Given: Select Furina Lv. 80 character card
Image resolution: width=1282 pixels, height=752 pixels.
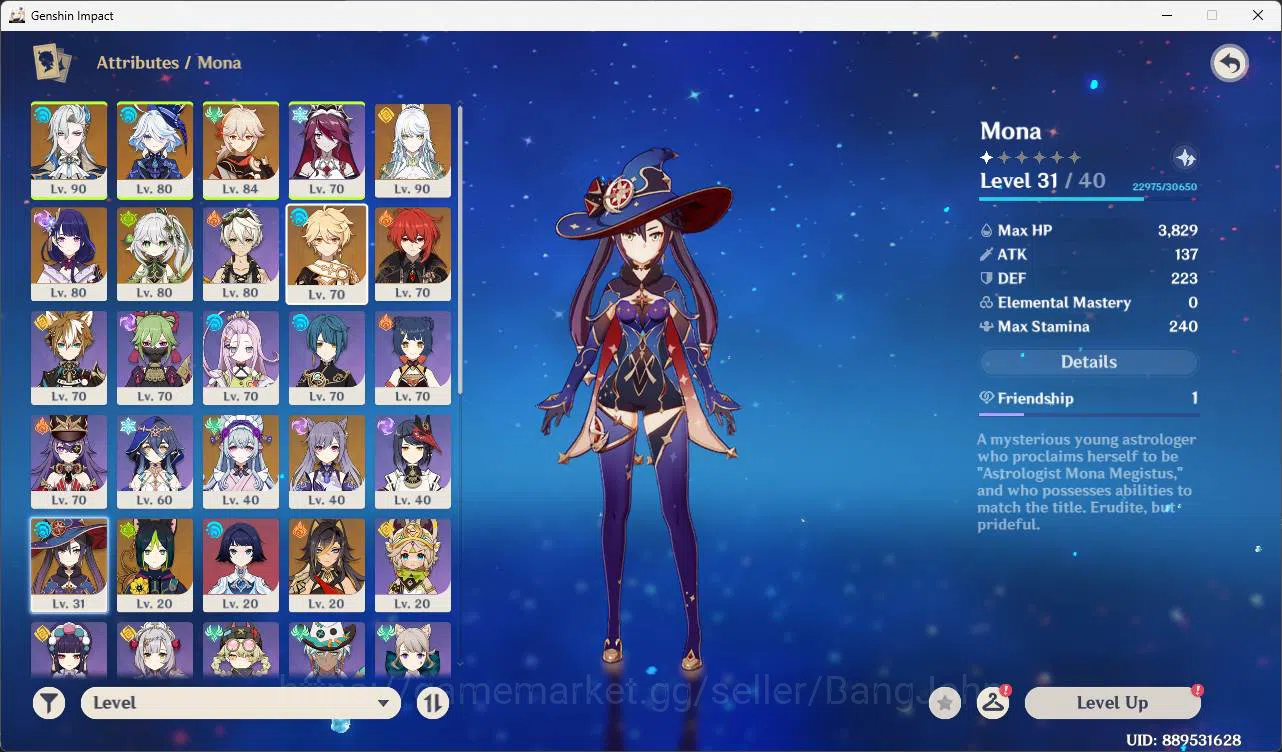Looking at the screenshot, I should tap(155, 150).
